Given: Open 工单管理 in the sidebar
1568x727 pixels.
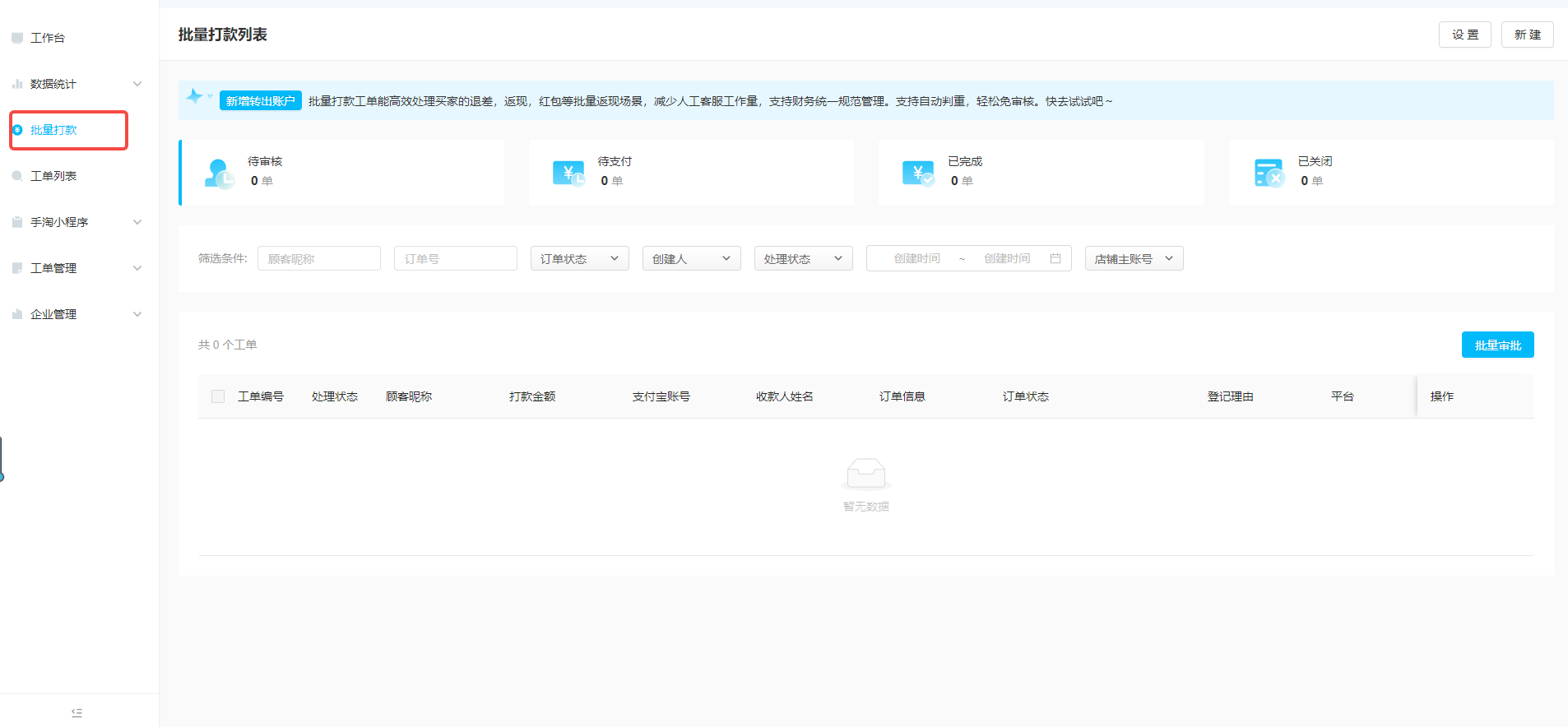Looking at the screenshot, I should pyautogui.click(x=53, y=268).
